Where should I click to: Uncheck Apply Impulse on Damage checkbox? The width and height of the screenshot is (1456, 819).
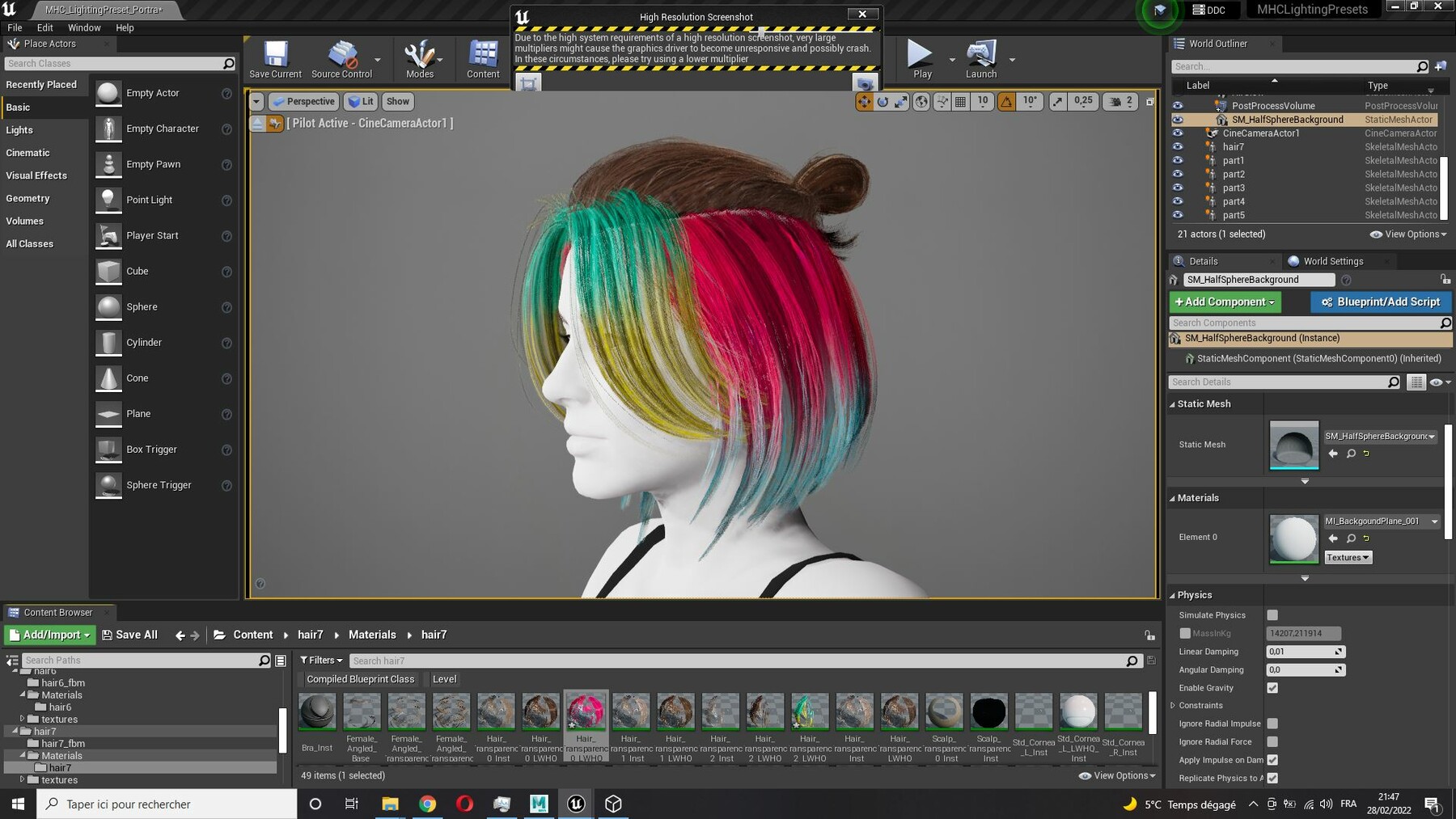coord(1272,760)
